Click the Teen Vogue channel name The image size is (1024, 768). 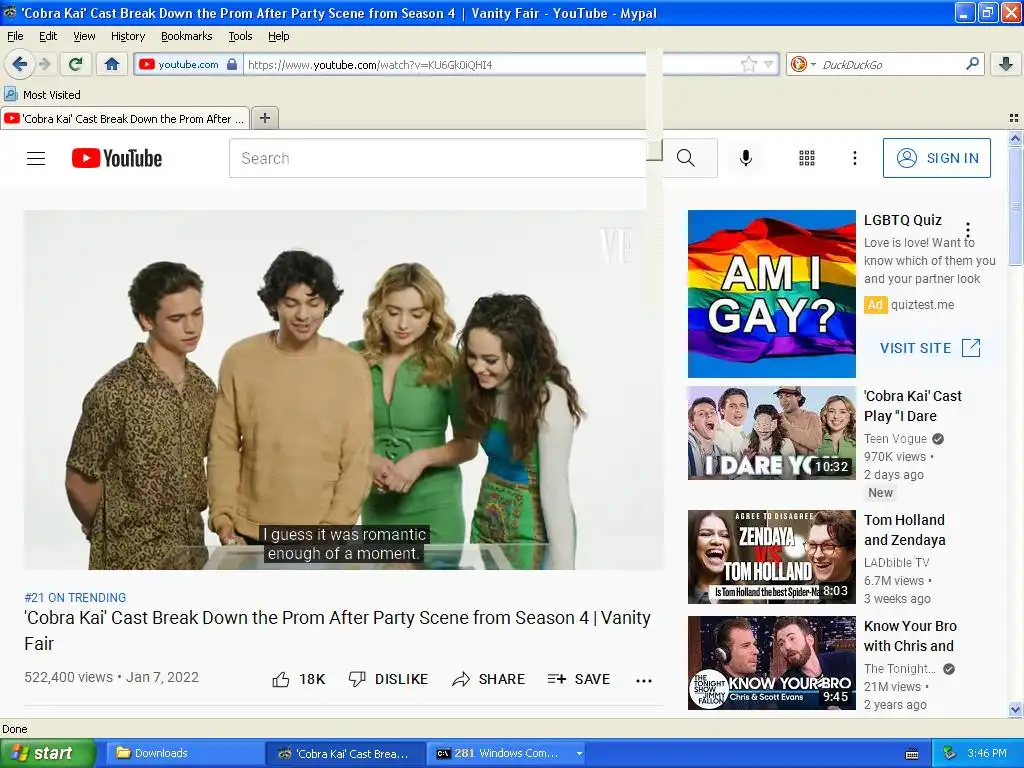pyautogui.click(x=895, y=439)
